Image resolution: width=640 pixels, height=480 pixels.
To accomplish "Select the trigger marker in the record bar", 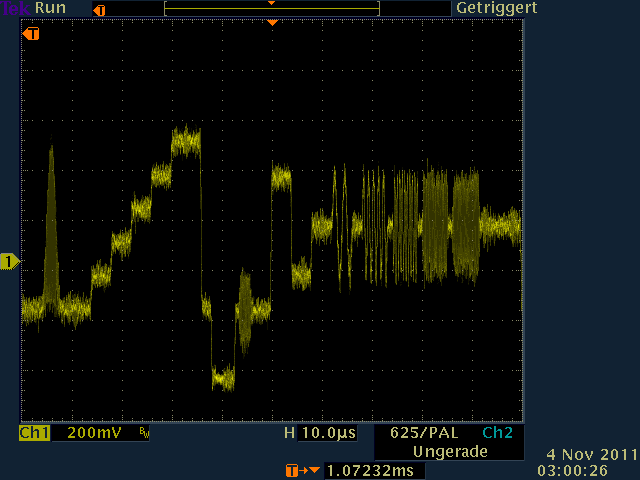I will point(98,9).
